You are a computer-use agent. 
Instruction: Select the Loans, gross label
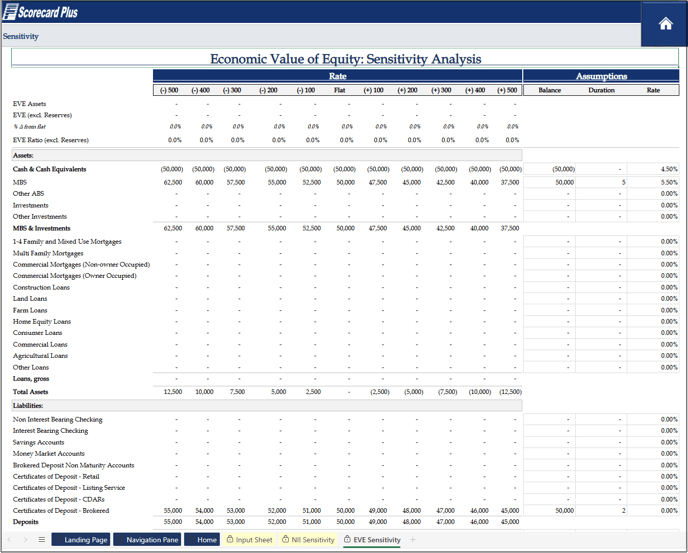31,379
